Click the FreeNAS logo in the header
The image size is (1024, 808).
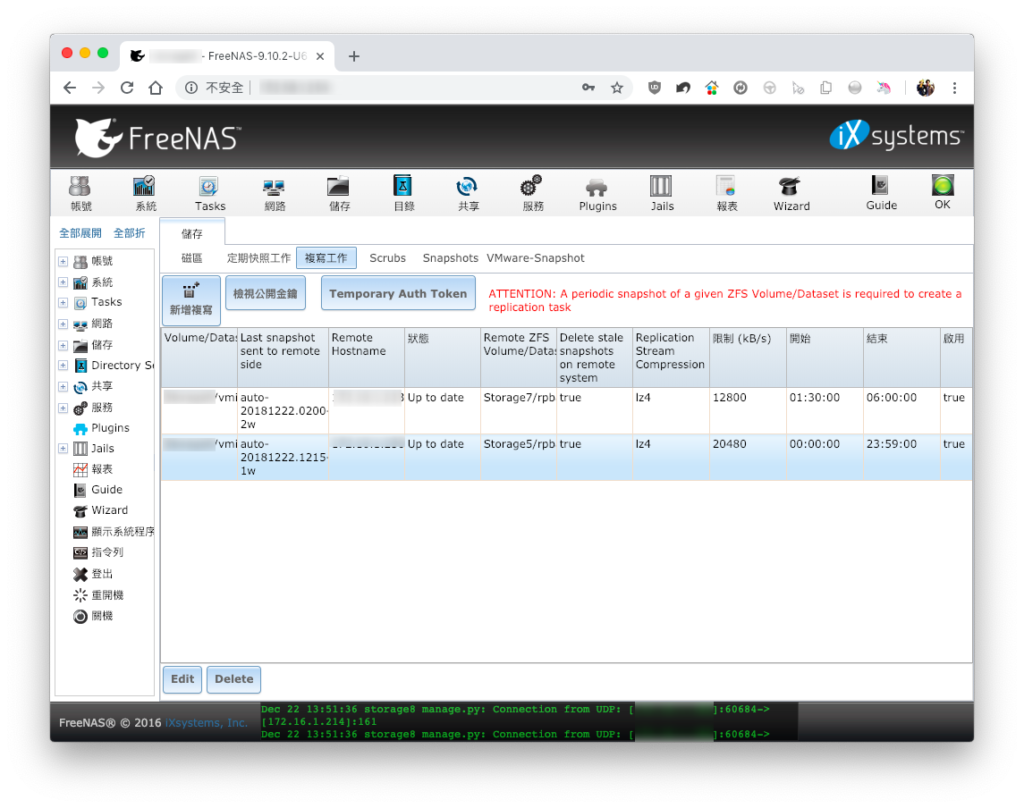[157, 138]
